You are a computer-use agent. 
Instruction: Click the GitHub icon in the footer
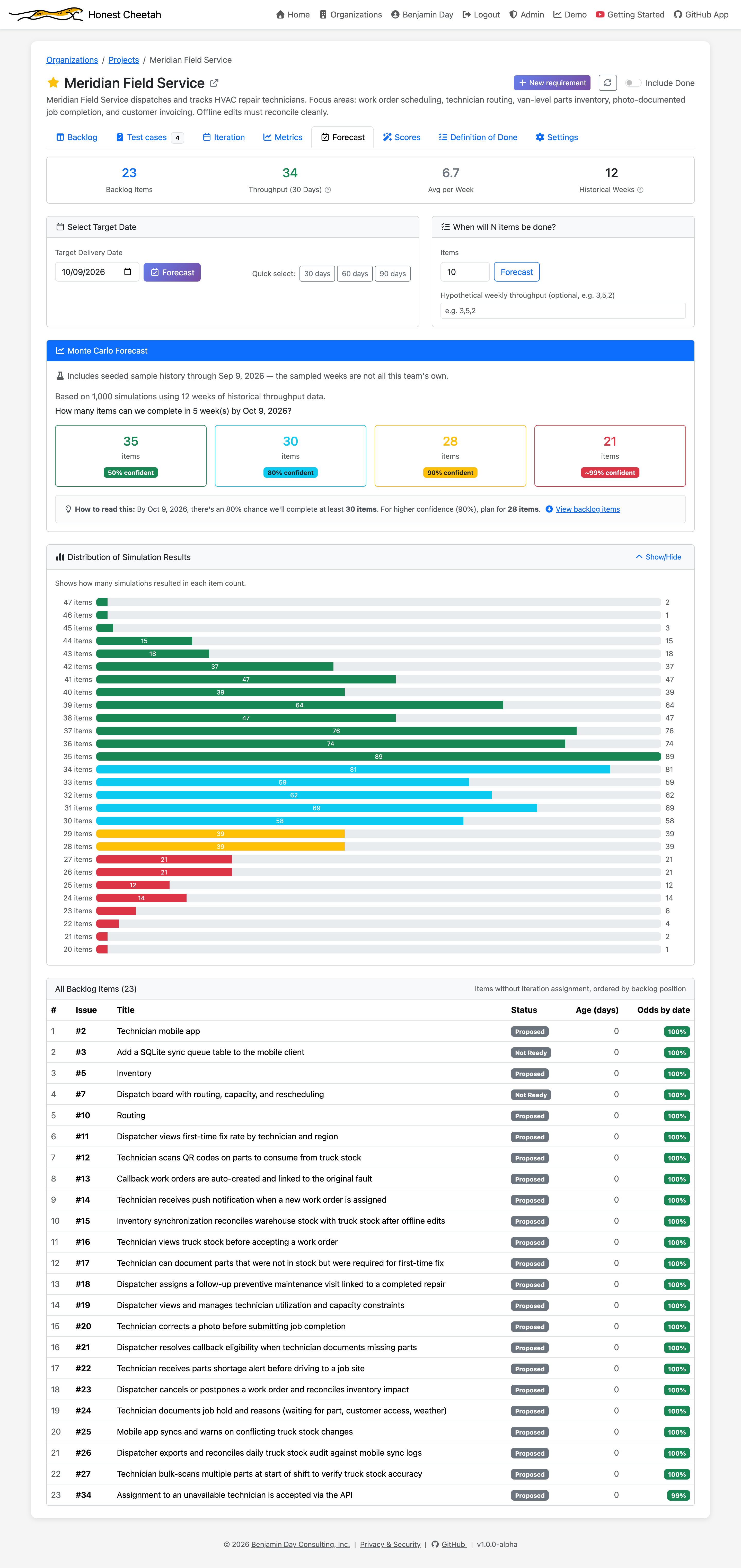tap(435, 1544)
